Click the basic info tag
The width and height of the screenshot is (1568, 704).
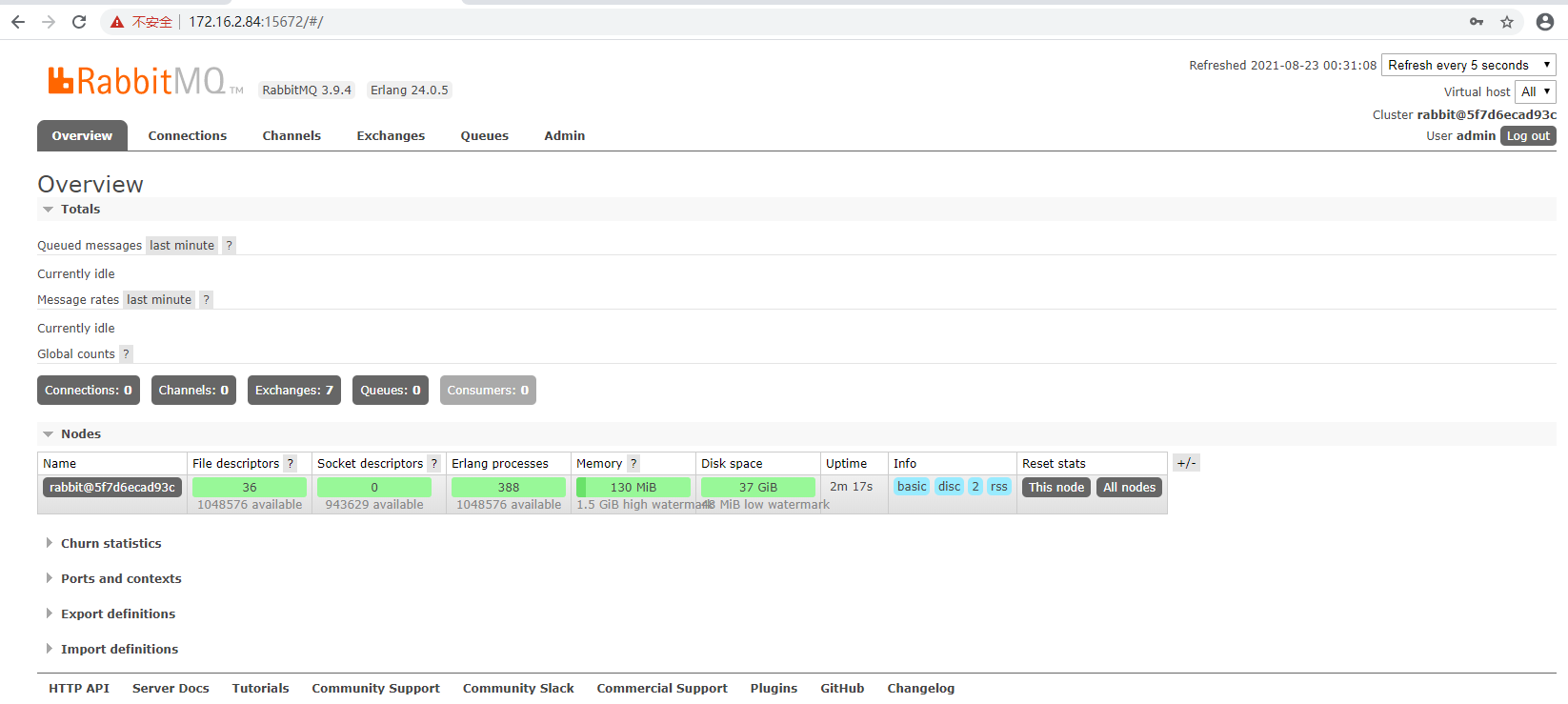912,487
